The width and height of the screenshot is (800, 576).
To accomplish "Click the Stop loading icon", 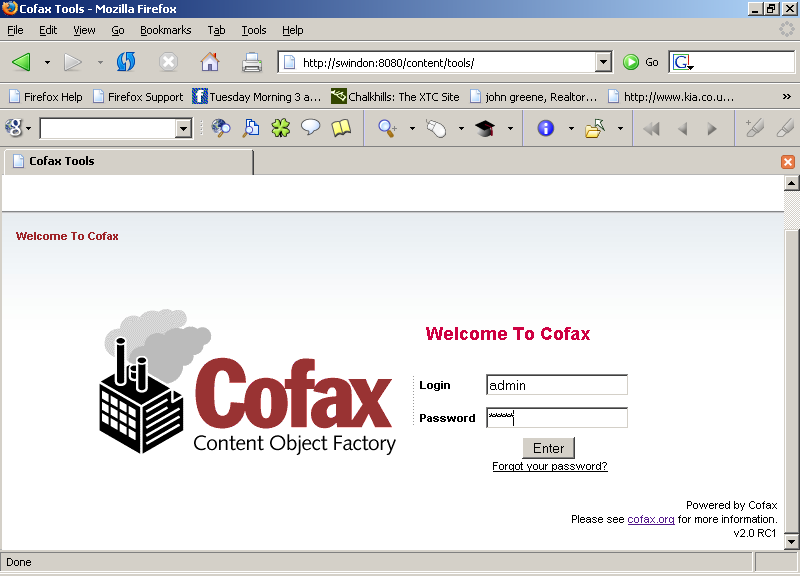I will coord(168,62).
